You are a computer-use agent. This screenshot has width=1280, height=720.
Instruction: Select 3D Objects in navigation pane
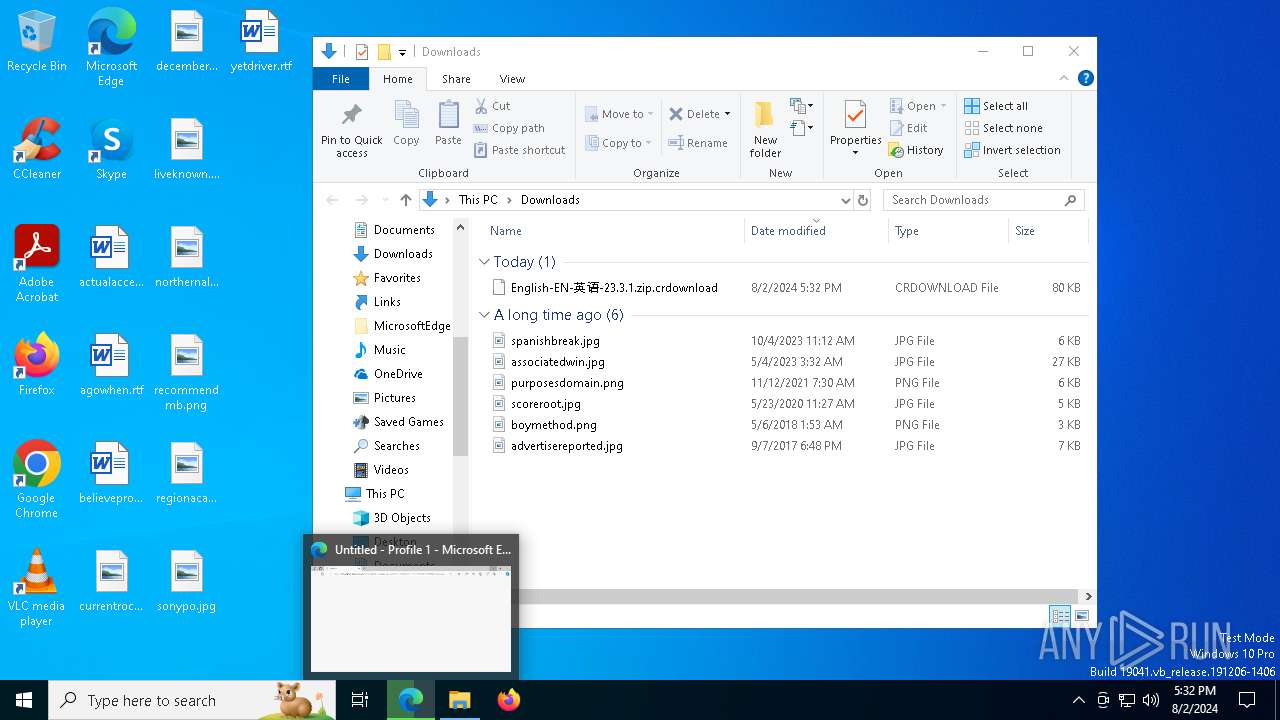tap(402, 518)
